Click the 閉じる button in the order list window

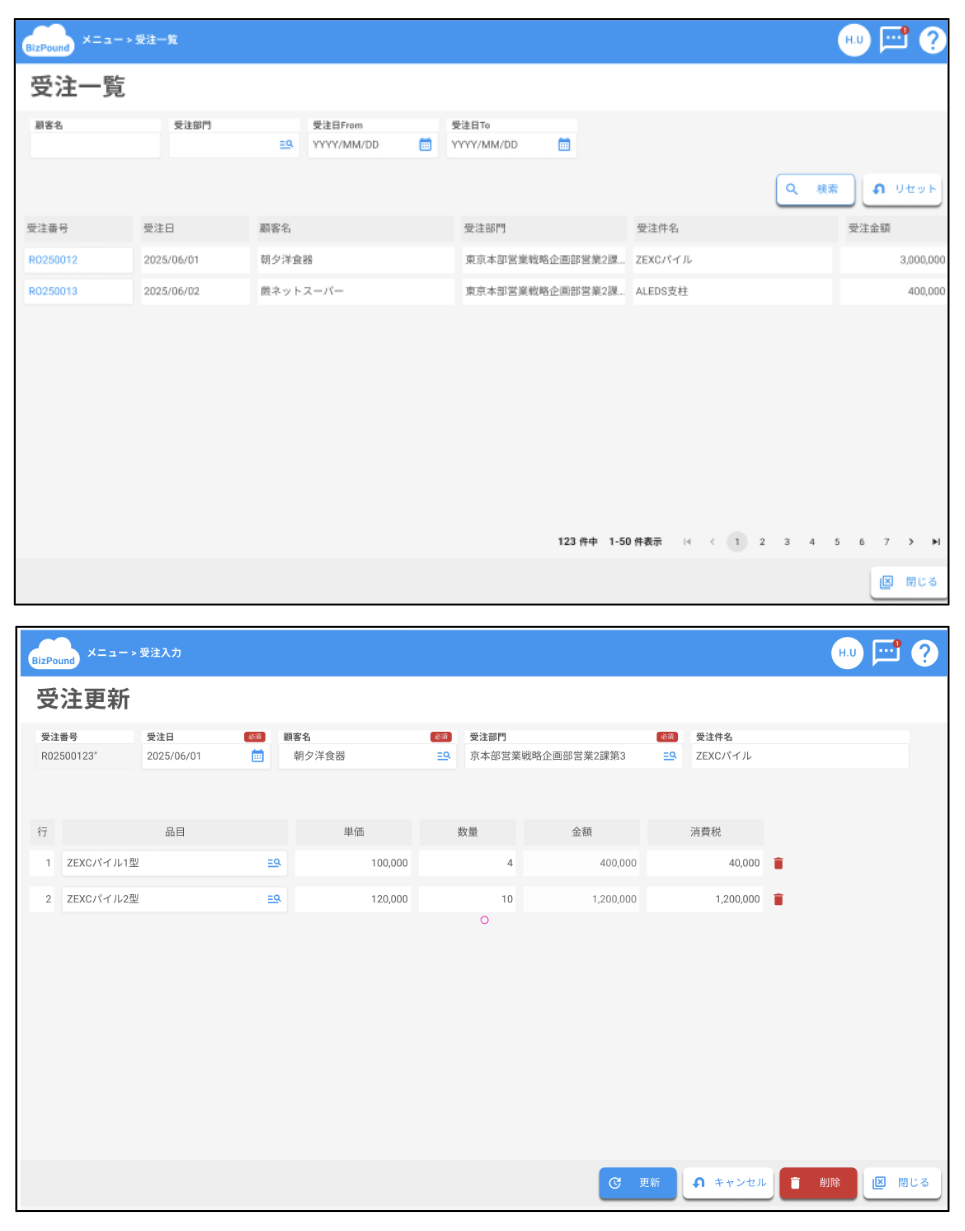908,582
